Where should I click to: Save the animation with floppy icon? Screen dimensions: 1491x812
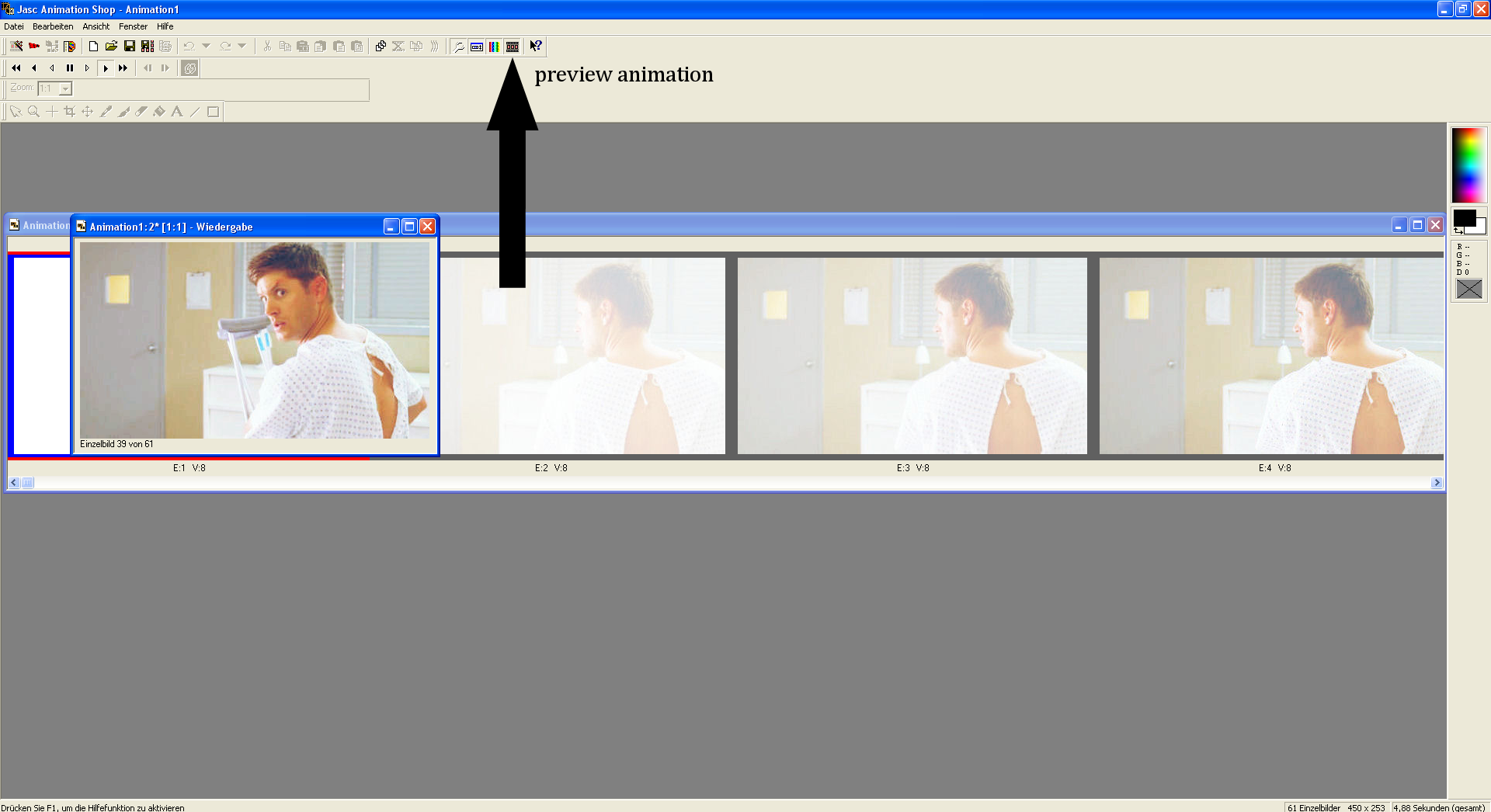point(129,47)
